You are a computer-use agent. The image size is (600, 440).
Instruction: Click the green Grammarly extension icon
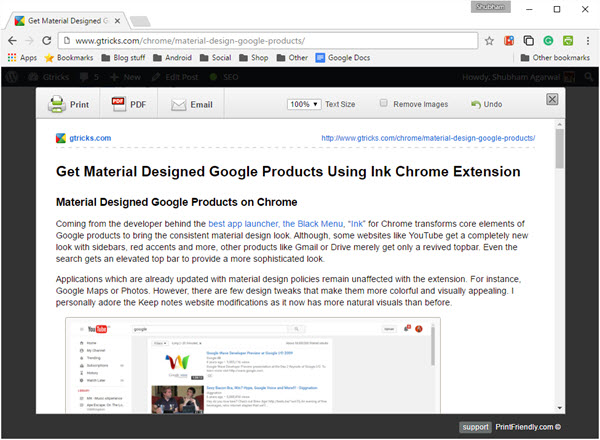click(x=548, y=41)
